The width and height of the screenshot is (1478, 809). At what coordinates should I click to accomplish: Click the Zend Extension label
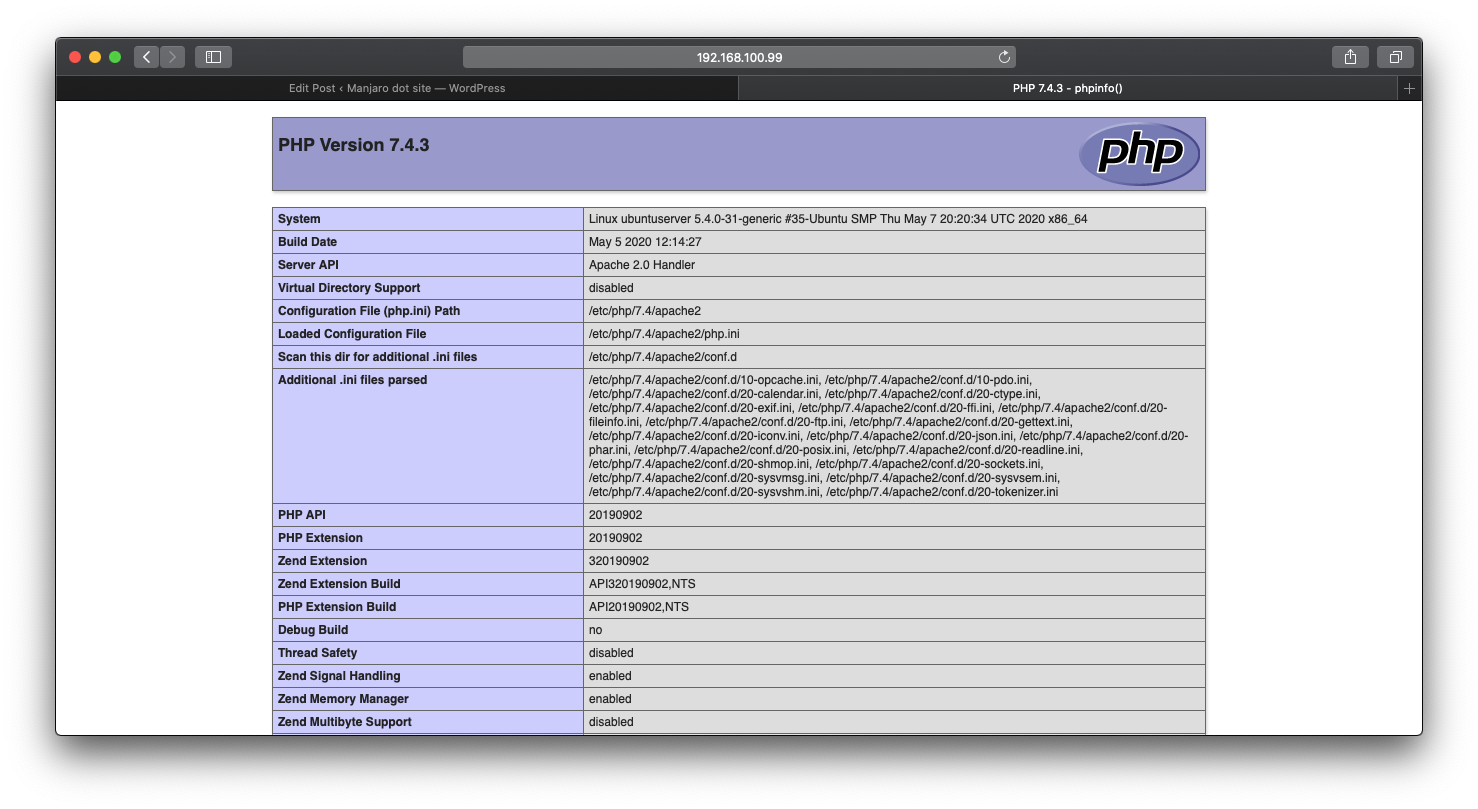(322, 561)
